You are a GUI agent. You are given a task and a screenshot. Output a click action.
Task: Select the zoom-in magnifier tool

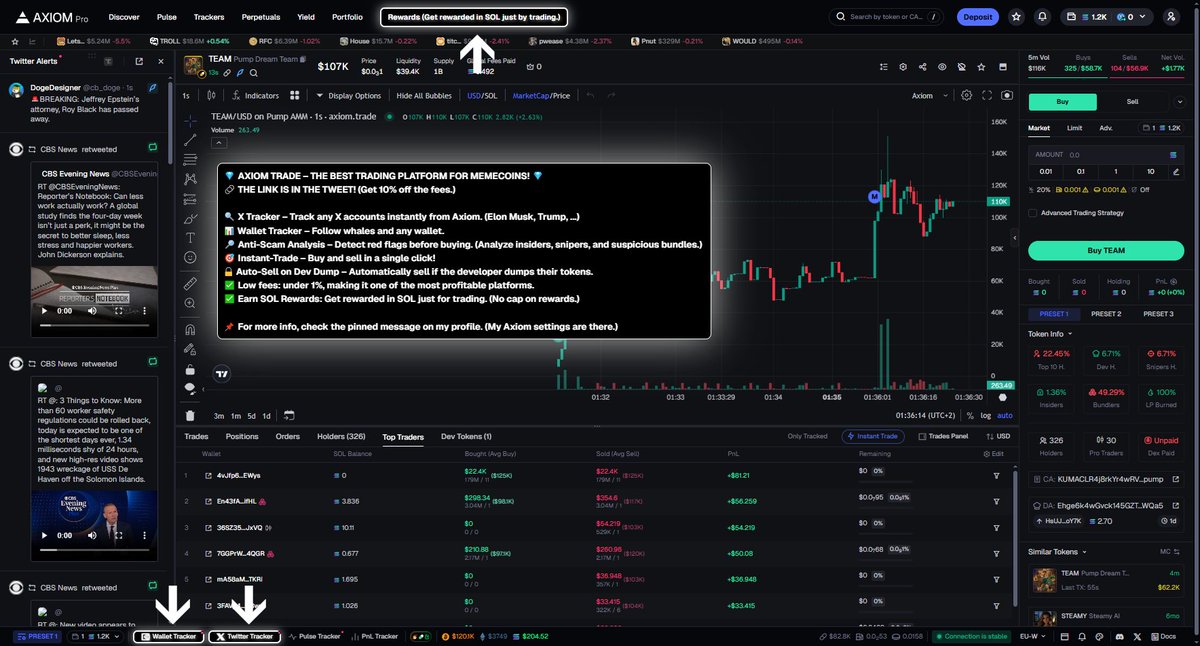point(190,304)
